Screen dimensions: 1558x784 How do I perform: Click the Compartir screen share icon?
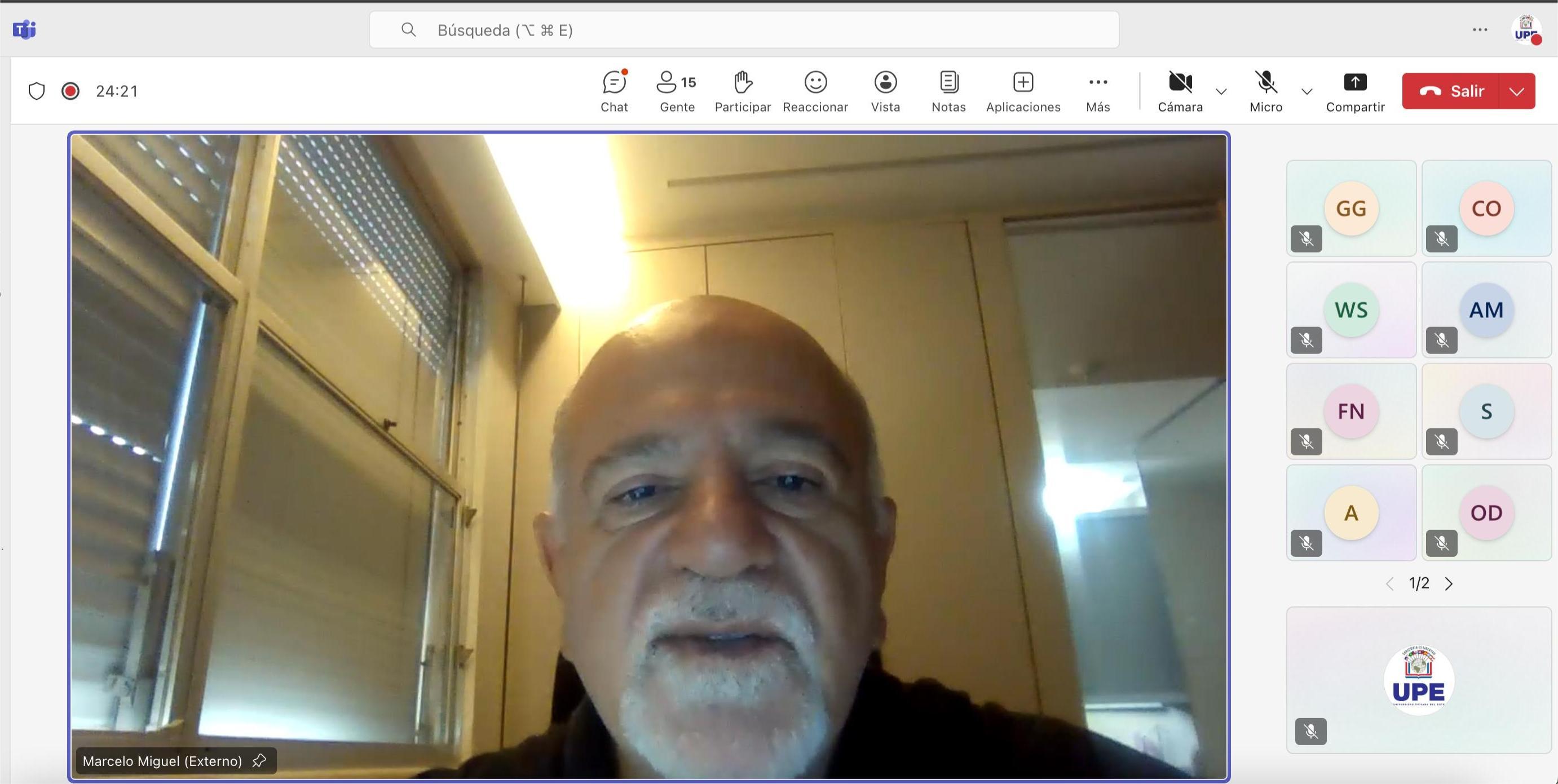click(1355, 83)
